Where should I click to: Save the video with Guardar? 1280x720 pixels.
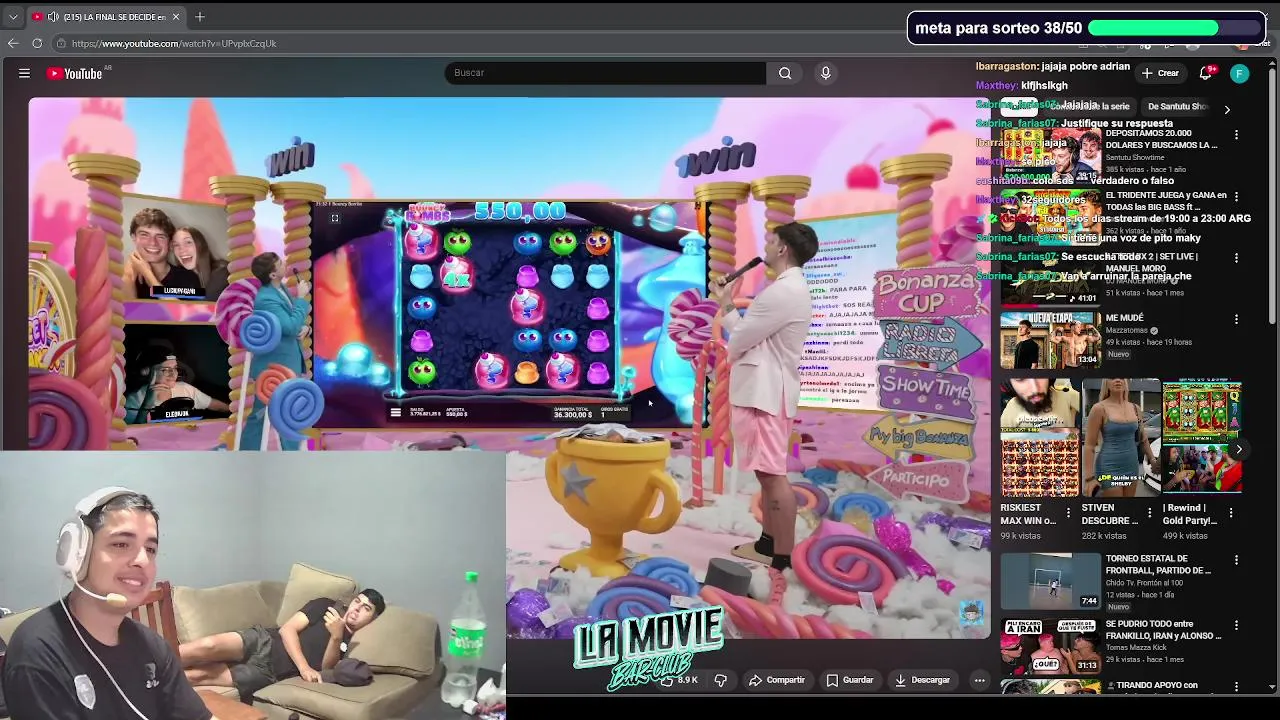pos(850,680)
